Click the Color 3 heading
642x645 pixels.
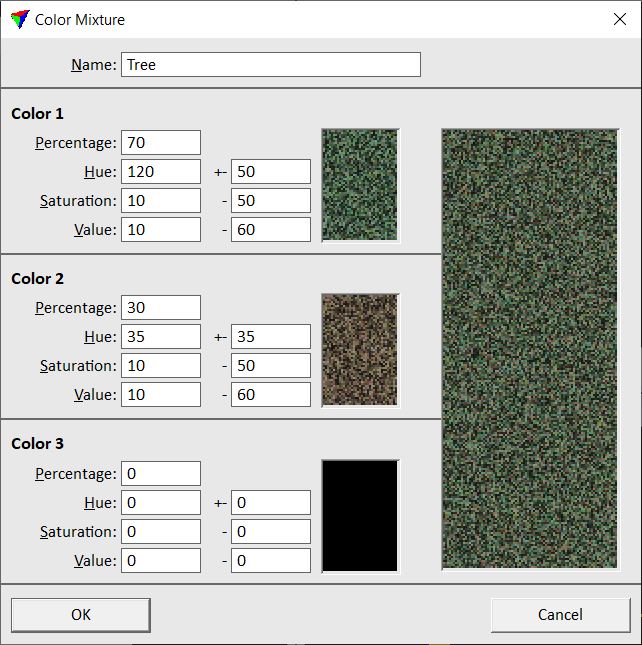37,444
